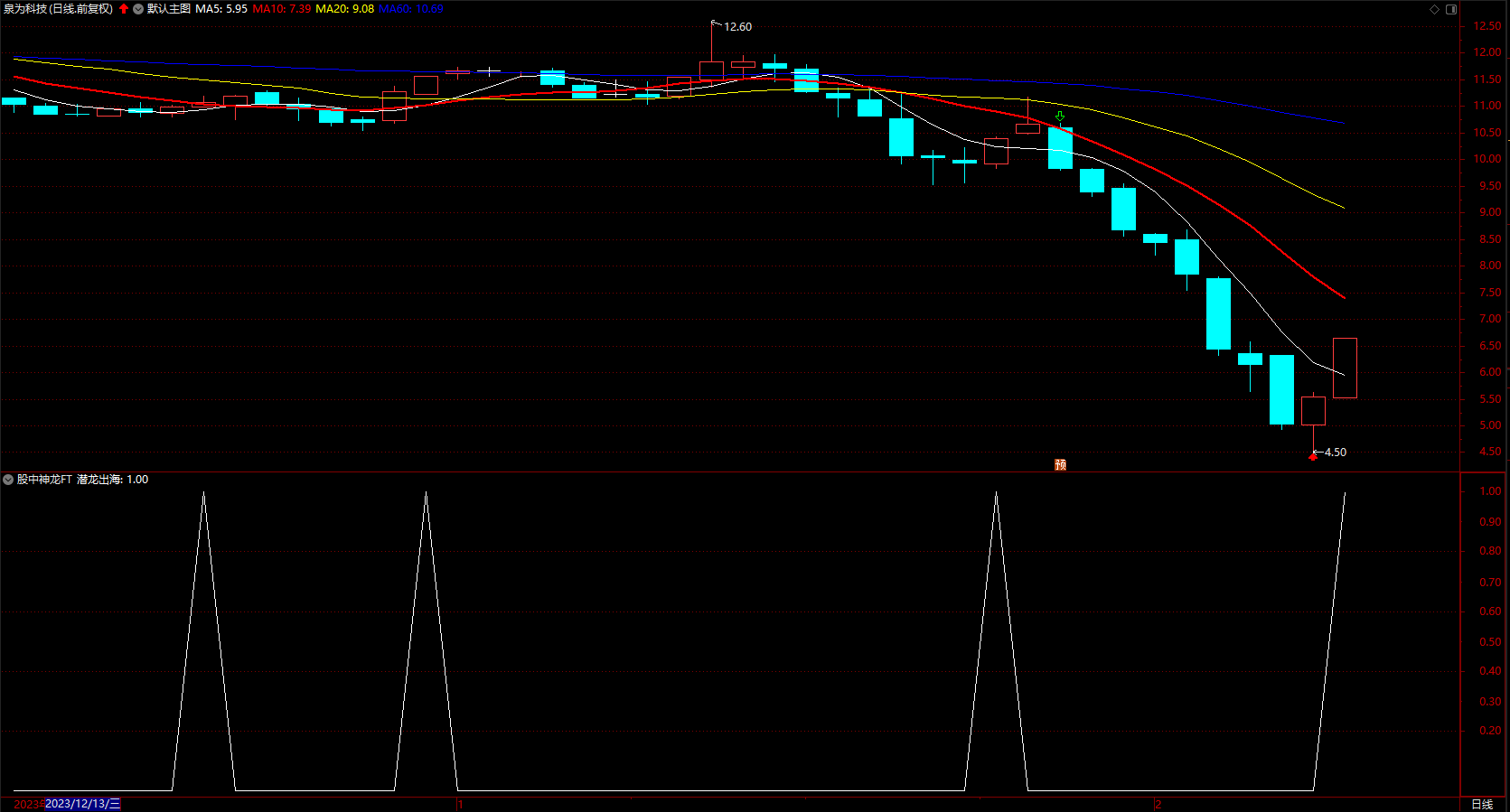This screenshot has height=812, width=1510.
Task: Select the MA10: 7.39 indicator label
Action: 282,9
